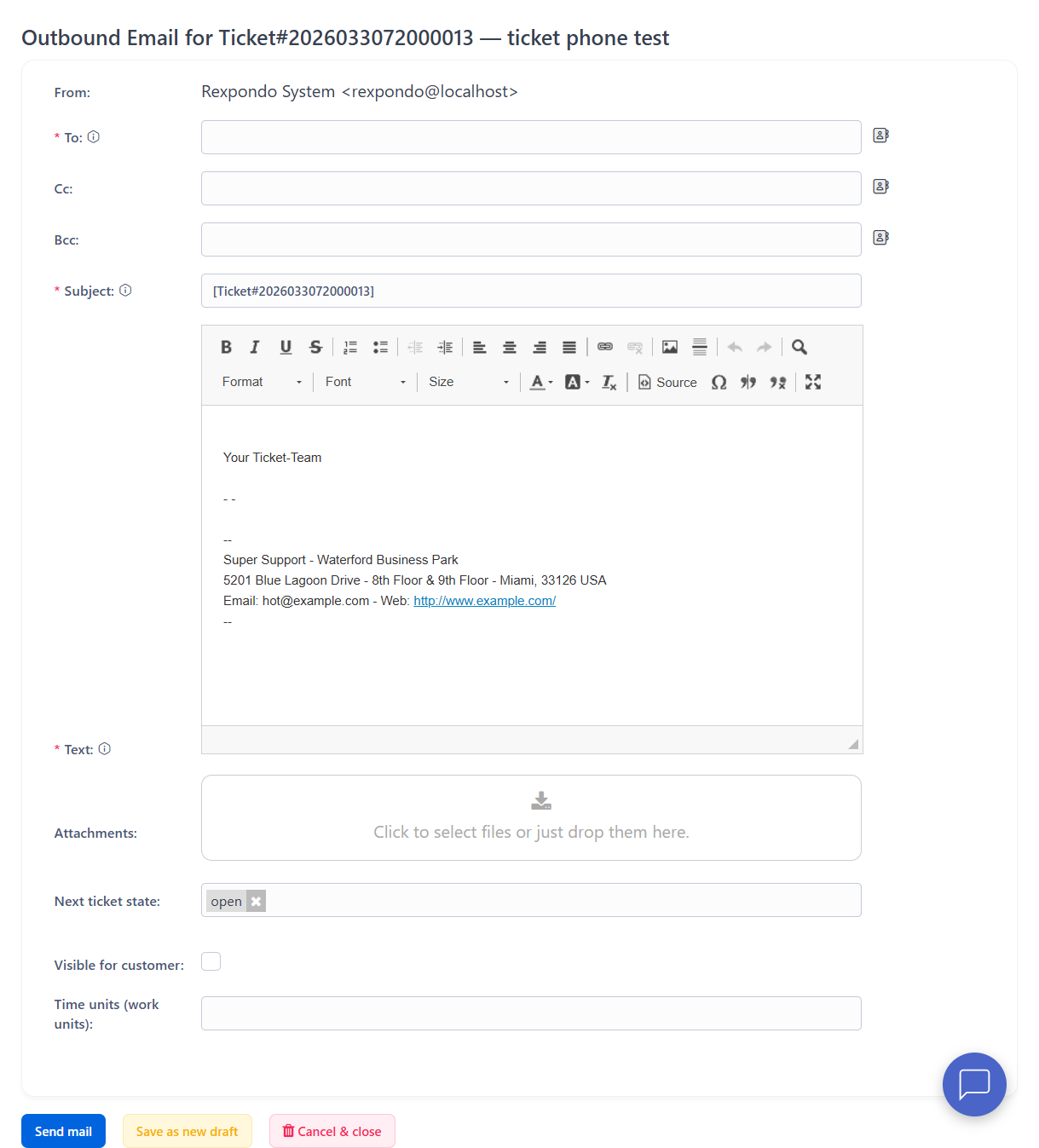Click the '5201 Blue Lagoon Drive' address line

[x=415, y=580]
